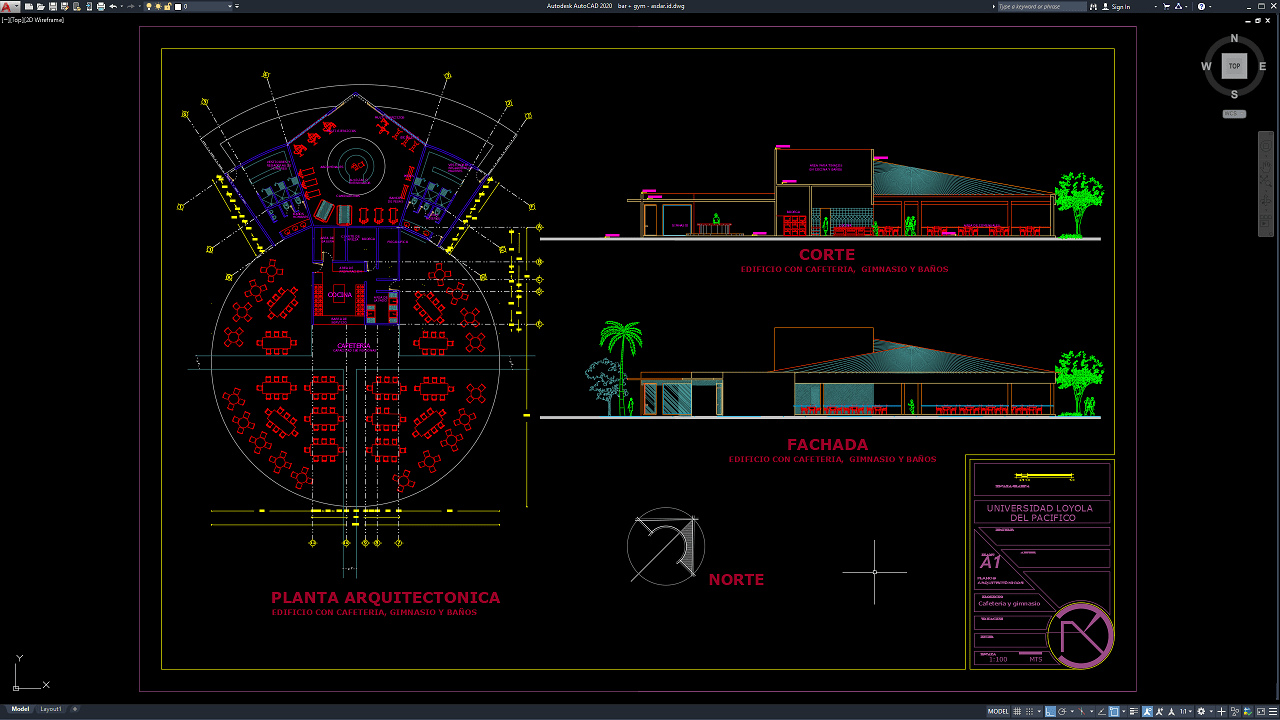1280x720 pixels.
Task: Click the Open folder icon
Action: 41,6
